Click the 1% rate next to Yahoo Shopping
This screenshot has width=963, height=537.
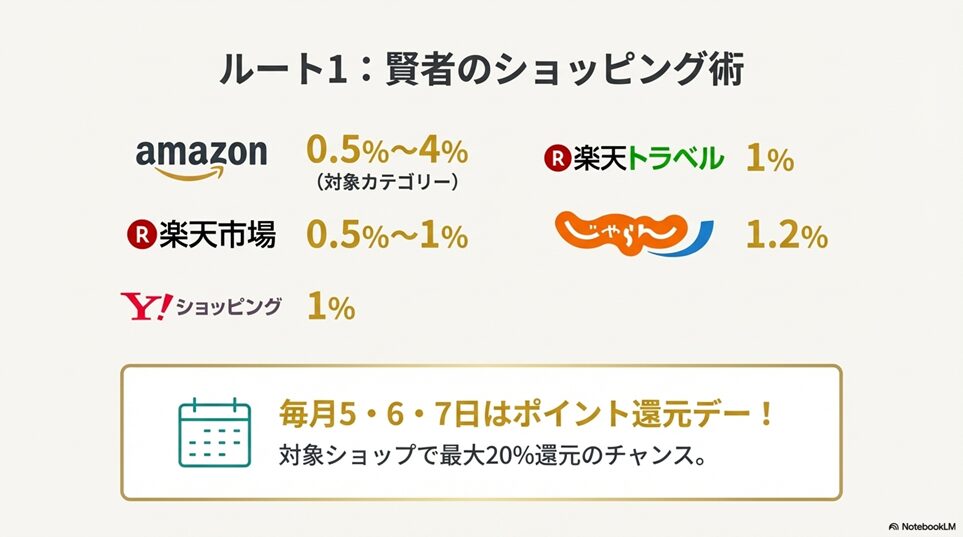330,308
